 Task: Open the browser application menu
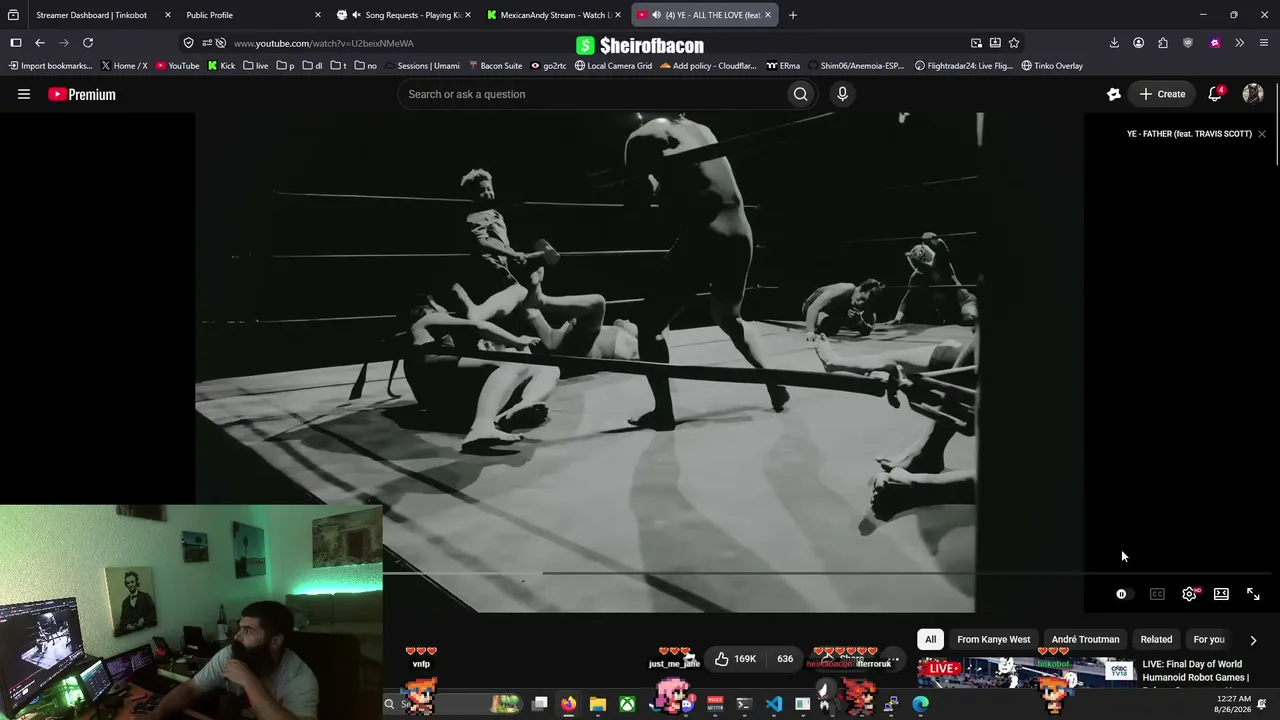click(1264, 43)
